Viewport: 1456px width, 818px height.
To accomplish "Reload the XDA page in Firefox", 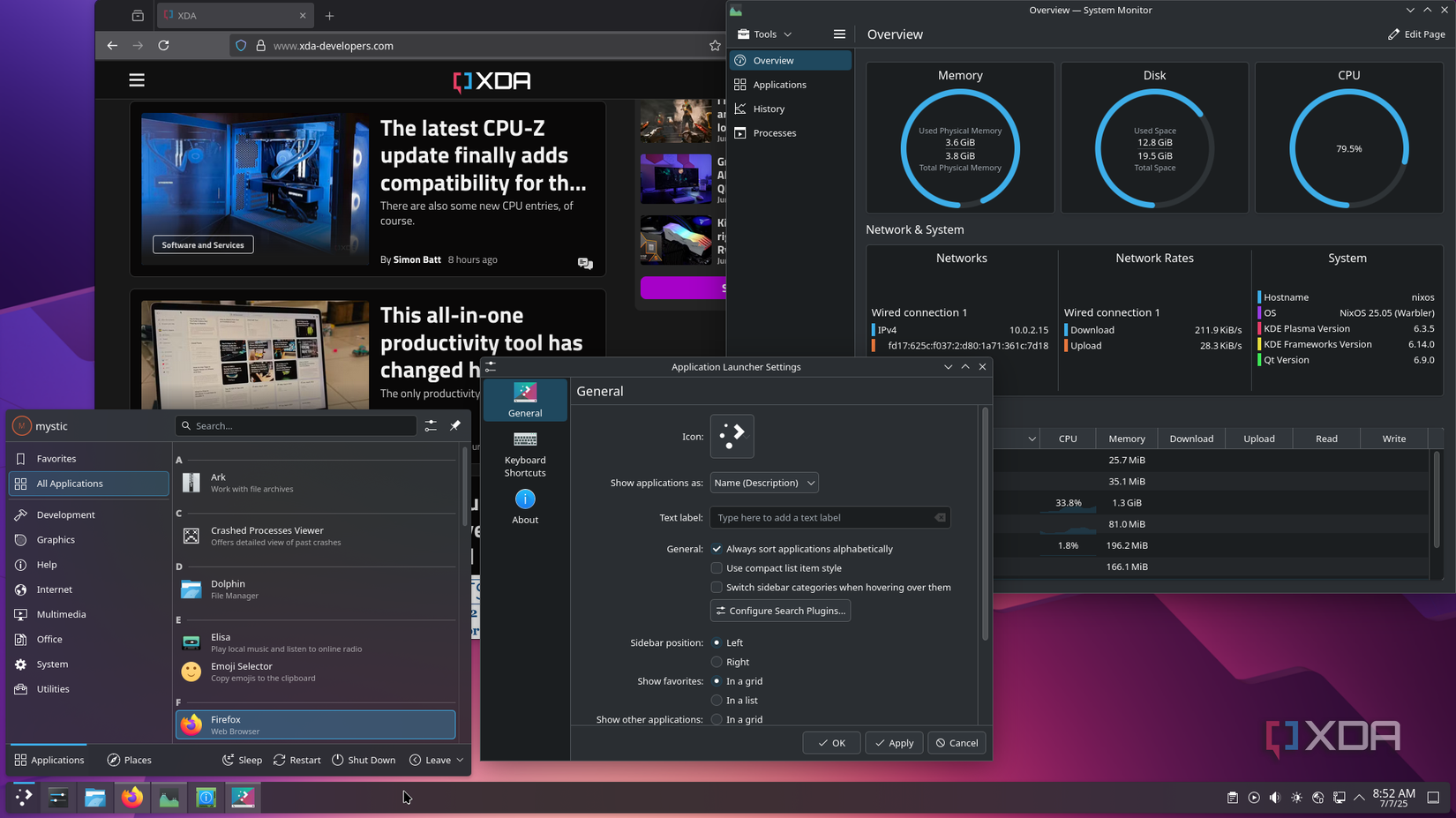I will point(163,45).
